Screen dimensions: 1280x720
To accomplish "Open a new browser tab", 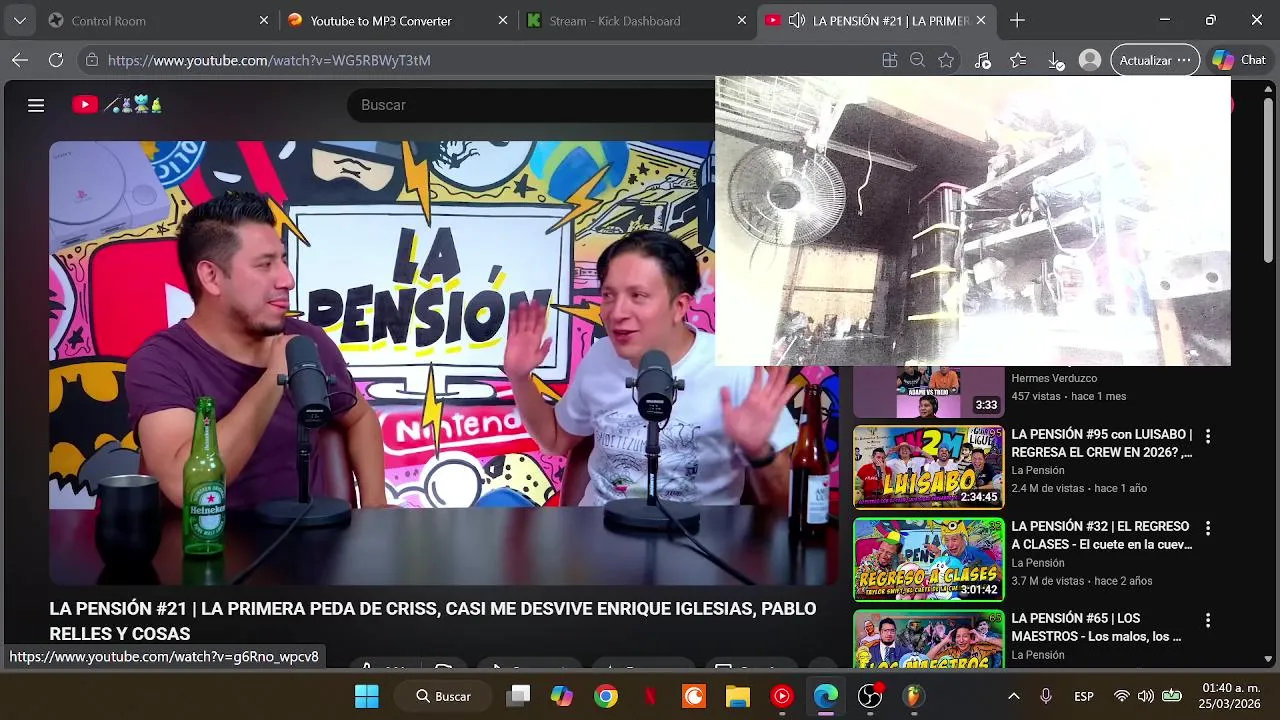I will (1017, 20).
